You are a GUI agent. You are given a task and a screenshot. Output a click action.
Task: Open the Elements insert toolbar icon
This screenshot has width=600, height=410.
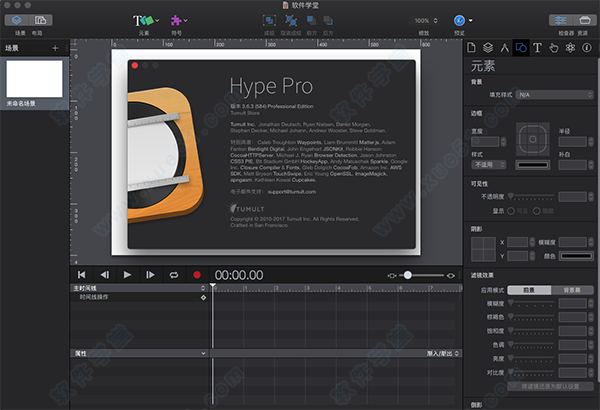[143, 21]
